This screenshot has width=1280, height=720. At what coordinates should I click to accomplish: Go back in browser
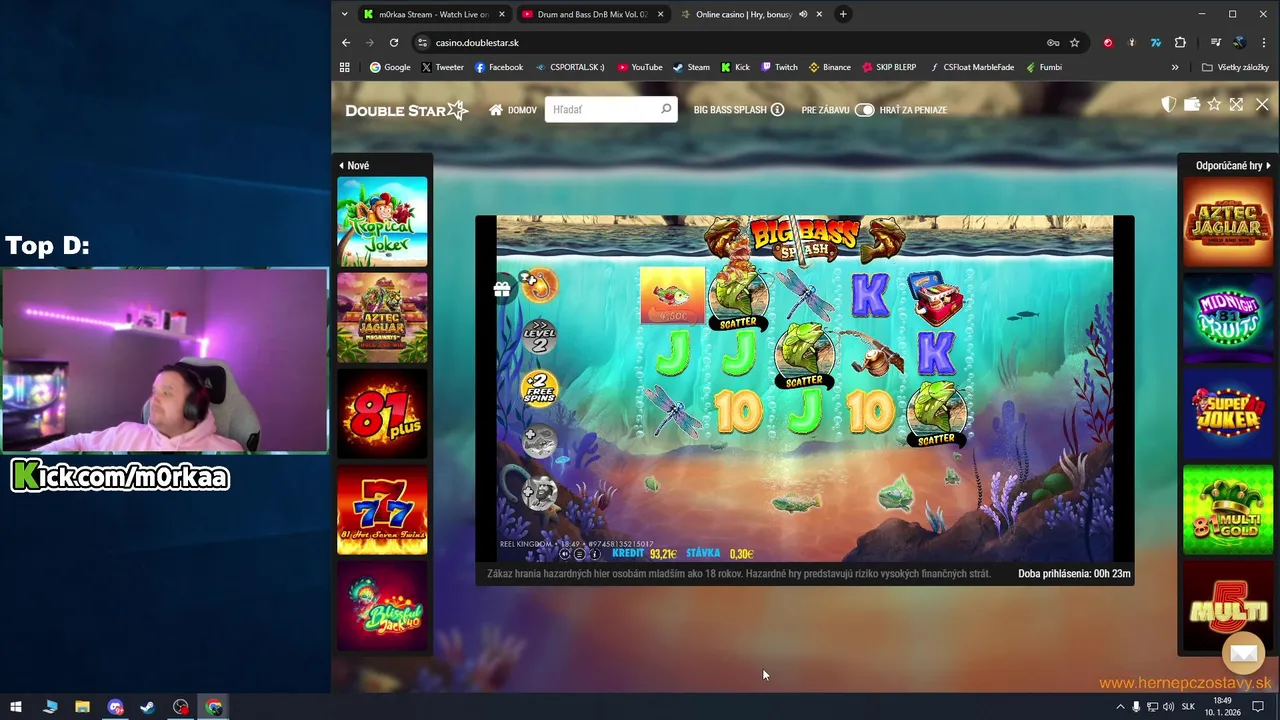(x=346, y=43)
